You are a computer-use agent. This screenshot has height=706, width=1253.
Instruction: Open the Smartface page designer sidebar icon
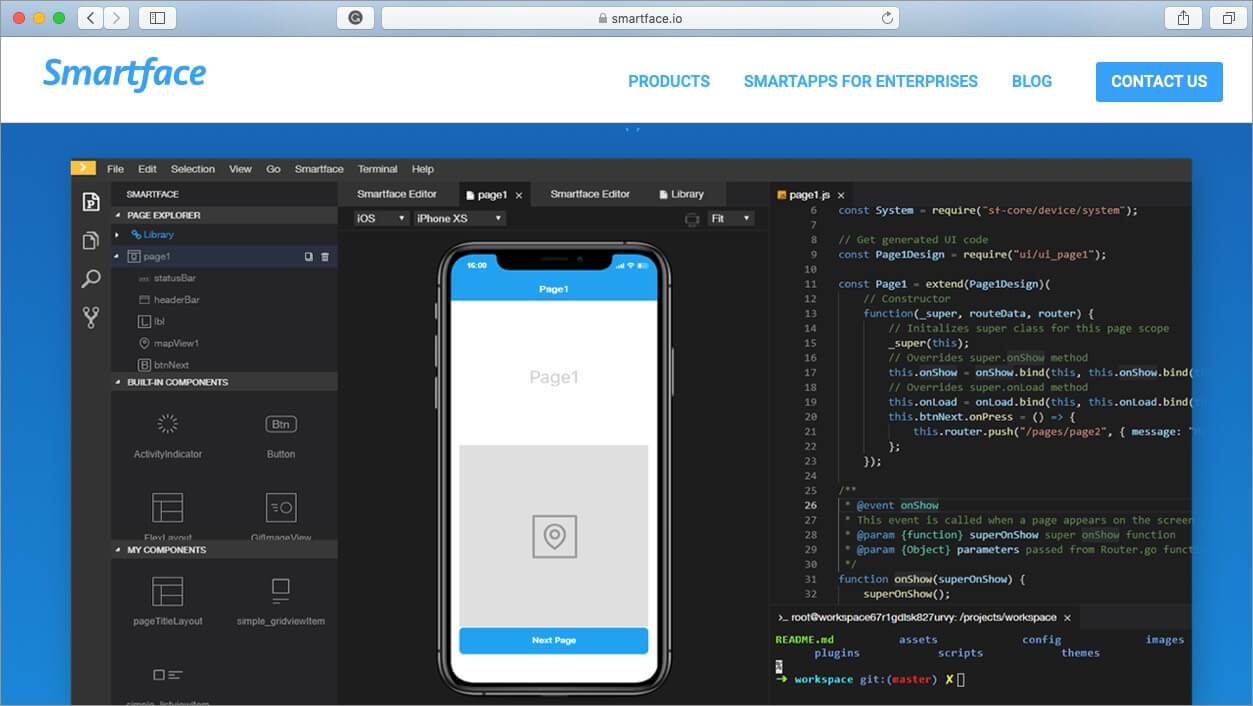[x=91, y=201]
